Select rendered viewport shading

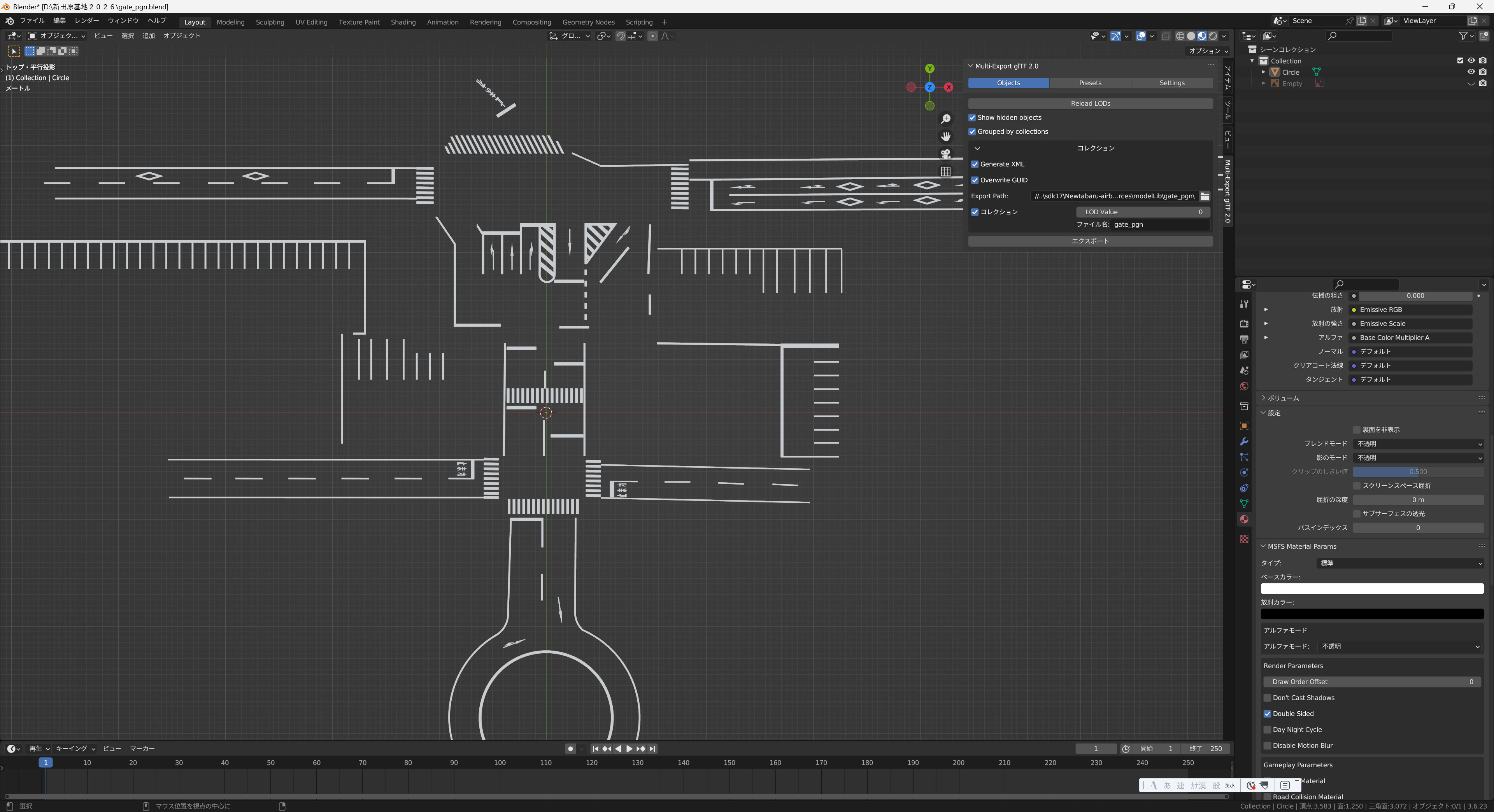(1213, 36)
